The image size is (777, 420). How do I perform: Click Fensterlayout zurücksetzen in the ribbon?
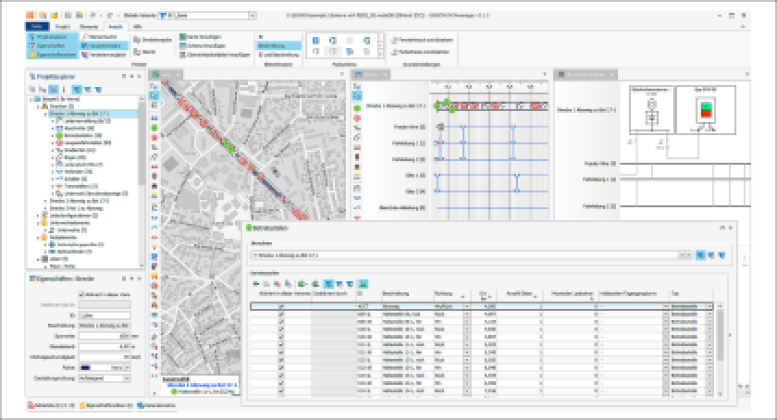tap(422, 40)
